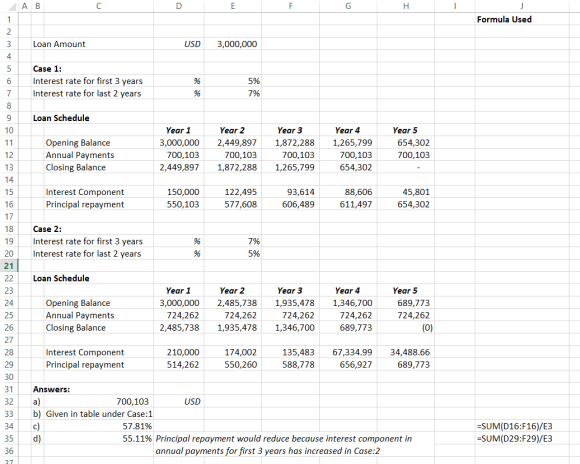Click the Loan Amount value 3,000,000
Image resolution: width=580 pixels, height=464 pixels.
237,44
